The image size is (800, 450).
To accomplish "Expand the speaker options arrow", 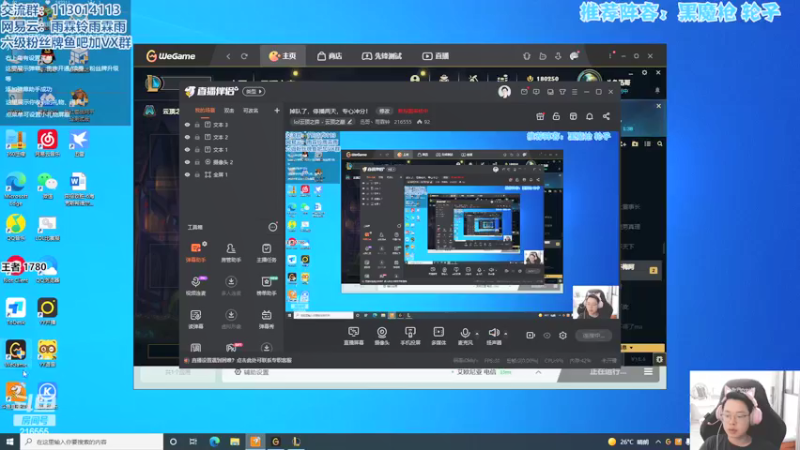I will click(506, 334).
